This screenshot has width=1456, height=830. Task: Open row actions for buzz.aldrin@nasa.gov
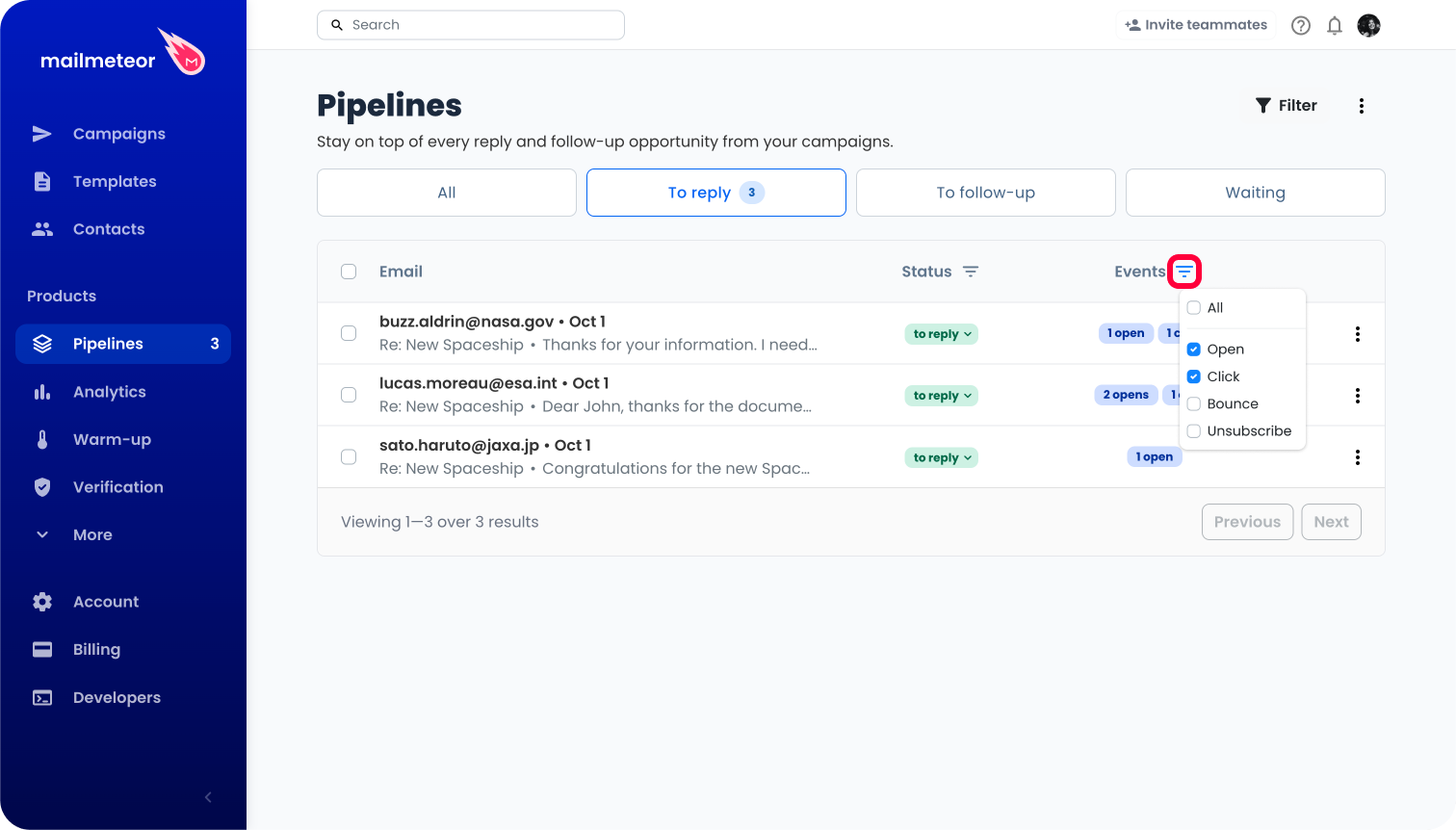point(1358,334)
